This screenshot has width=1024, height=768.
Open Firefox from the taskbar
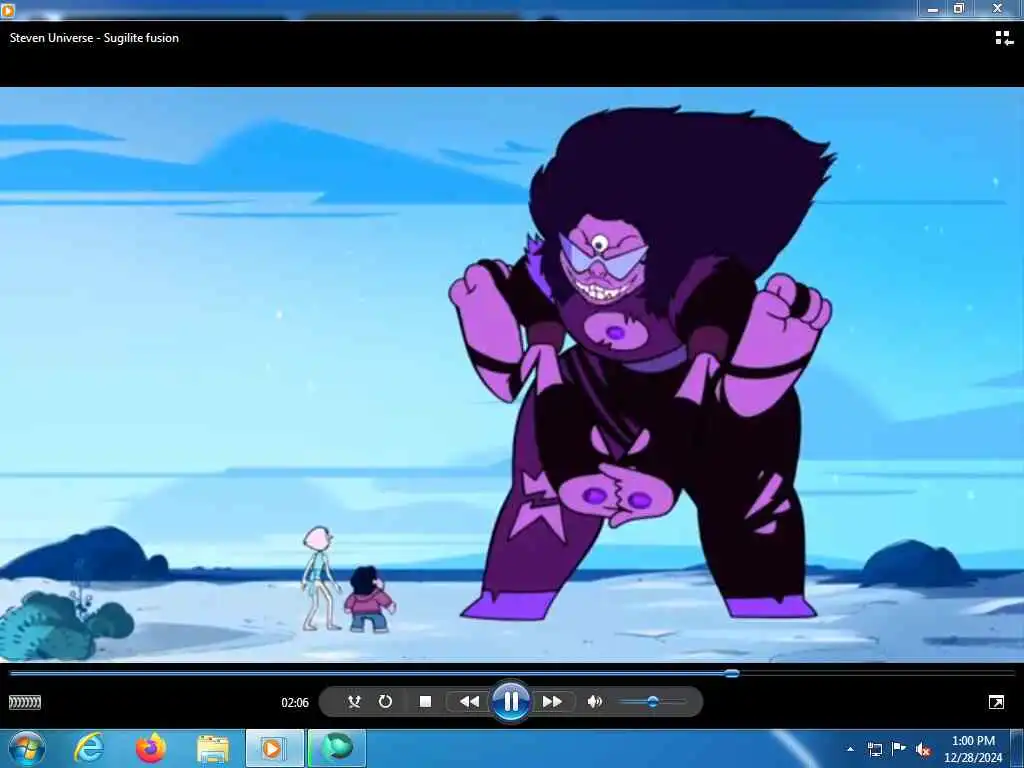tap(151, 748)
